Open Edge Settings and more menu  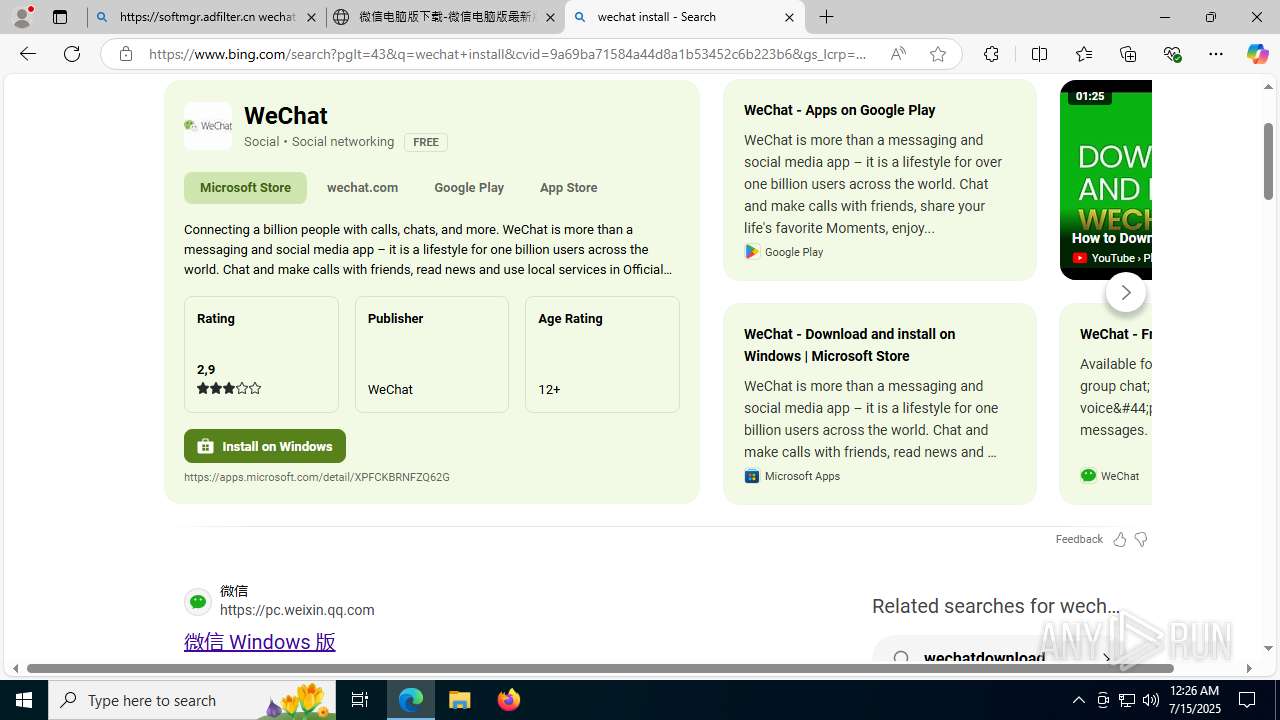coord(1216,54)
